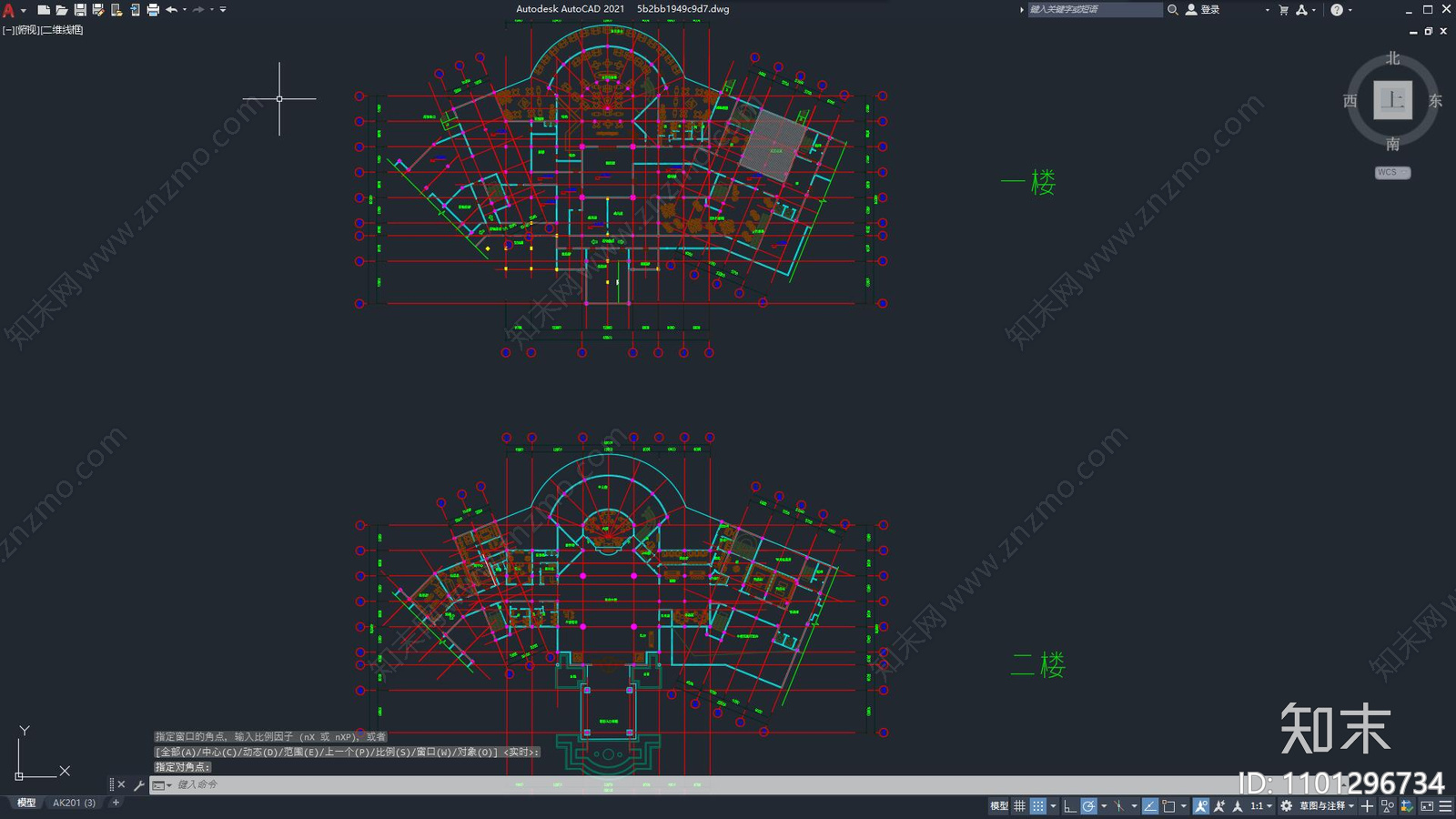This screenshot has width=1456, height=819.
Task: Save to web and mobile
Action: tap(135, 10)
